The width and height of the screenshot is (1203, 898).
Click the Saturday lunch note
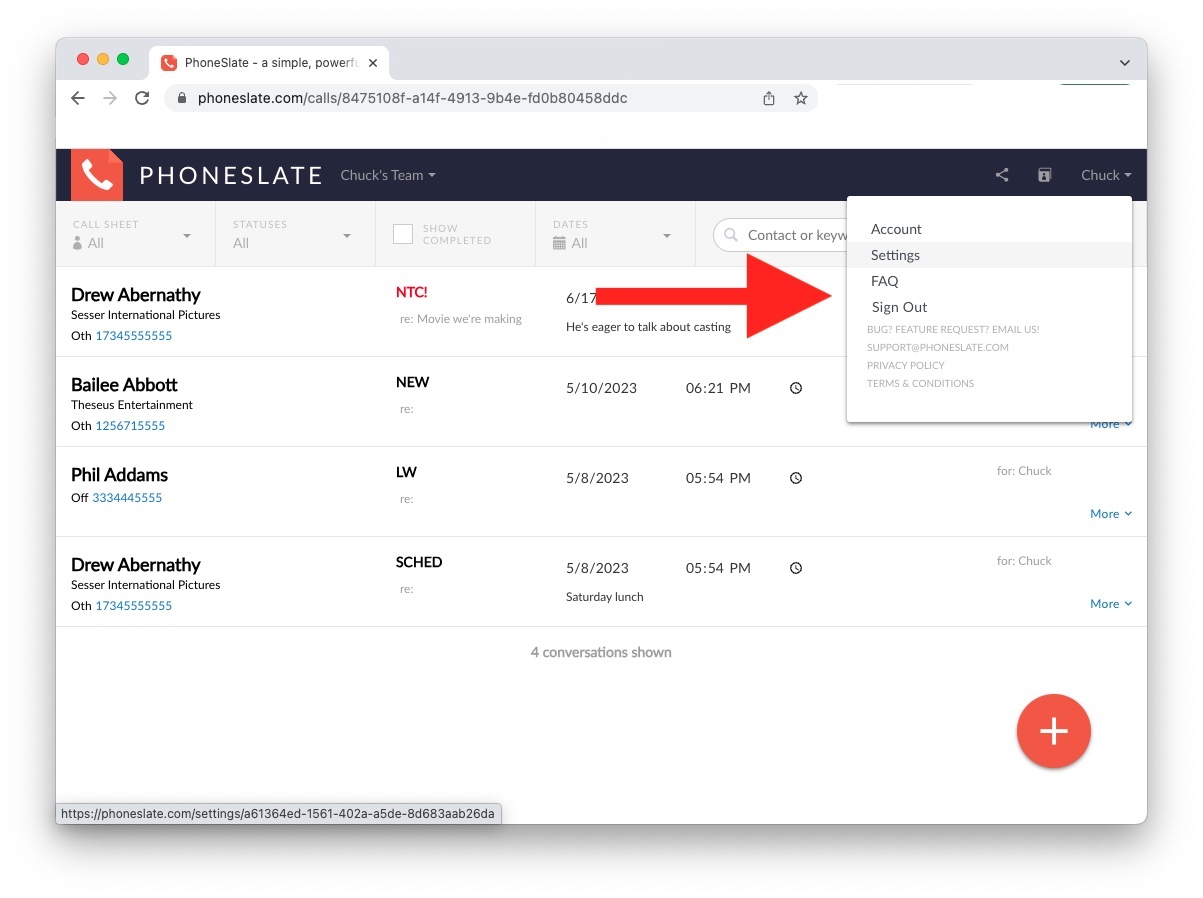coord(605,597)
